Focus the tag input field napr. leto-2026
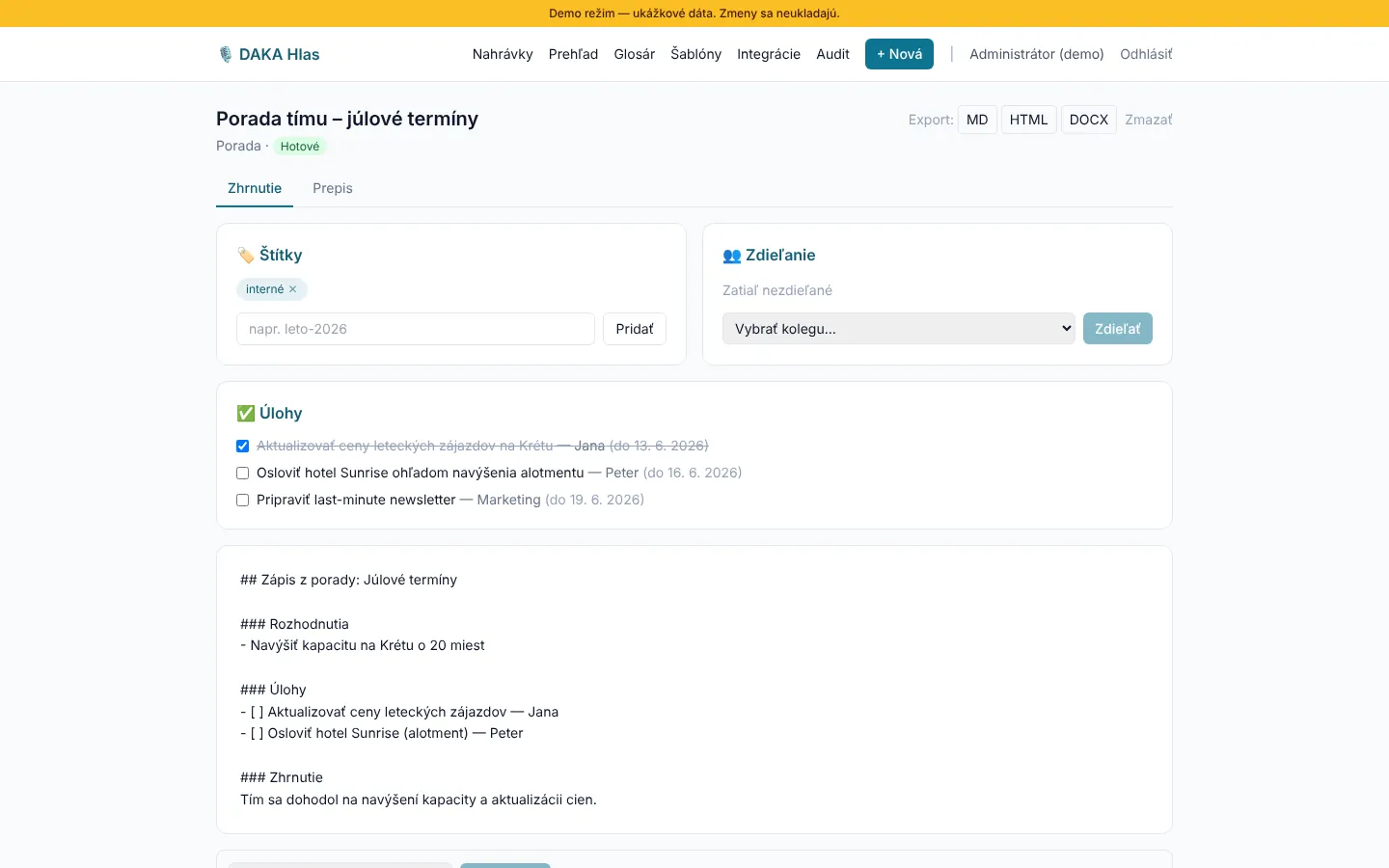The width and height of the screenshot is (1389, 868). click(x=416, y=329)
